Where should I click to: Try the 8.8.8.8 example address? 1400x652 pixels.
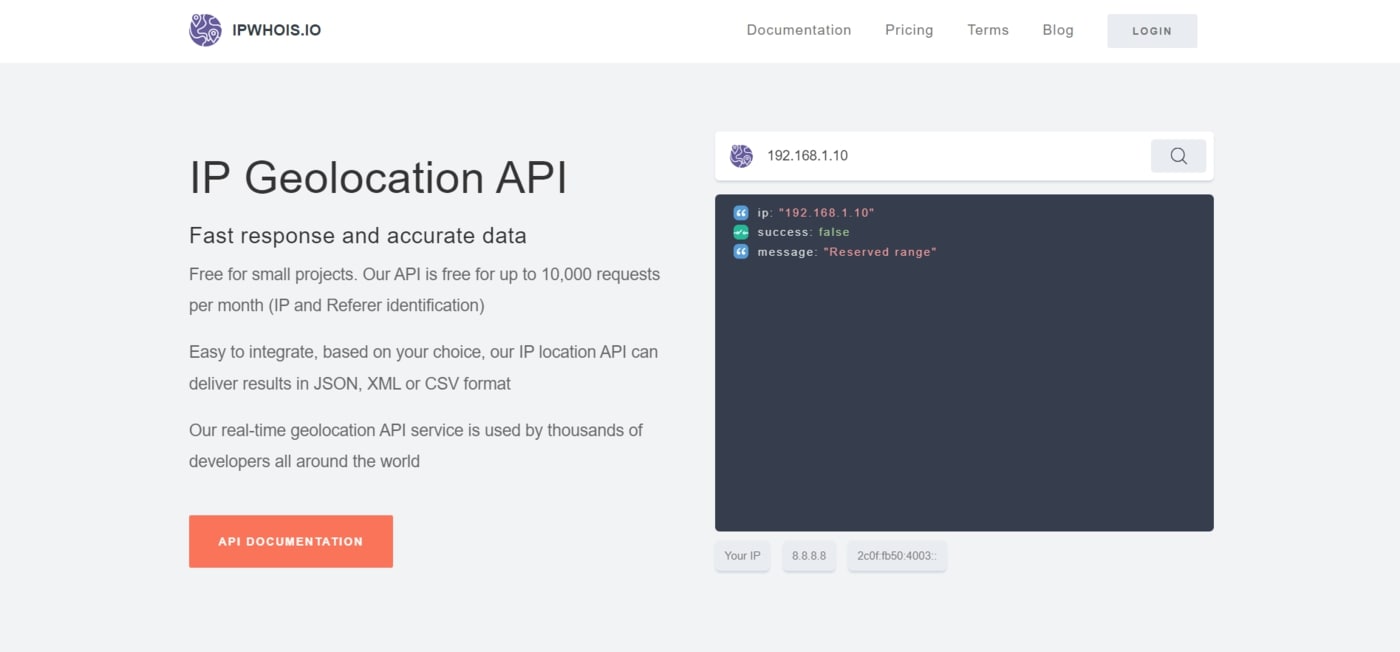809,556
